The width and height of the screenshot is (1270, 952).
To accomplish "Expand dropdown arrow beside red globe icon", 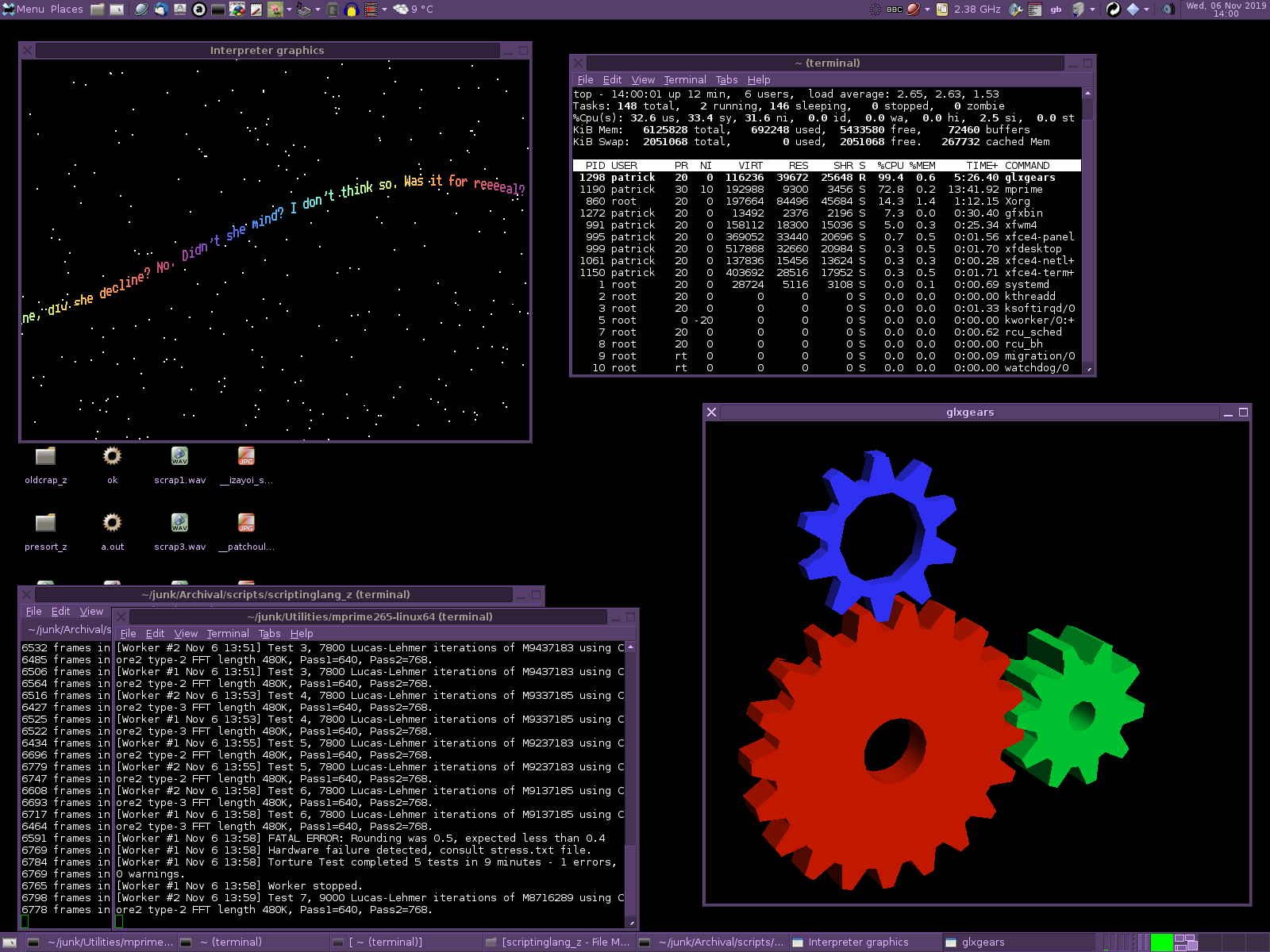I will (927, 10).
